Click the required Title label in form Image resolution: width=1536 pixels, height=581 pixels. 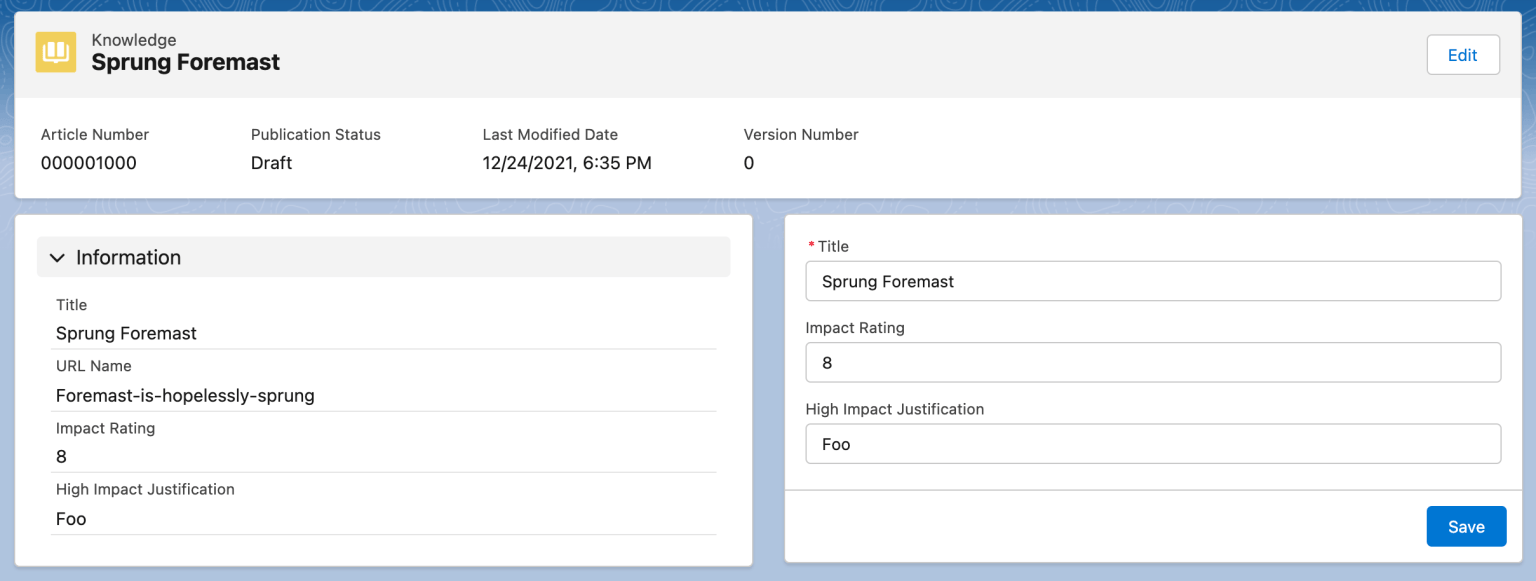(829, 246)
